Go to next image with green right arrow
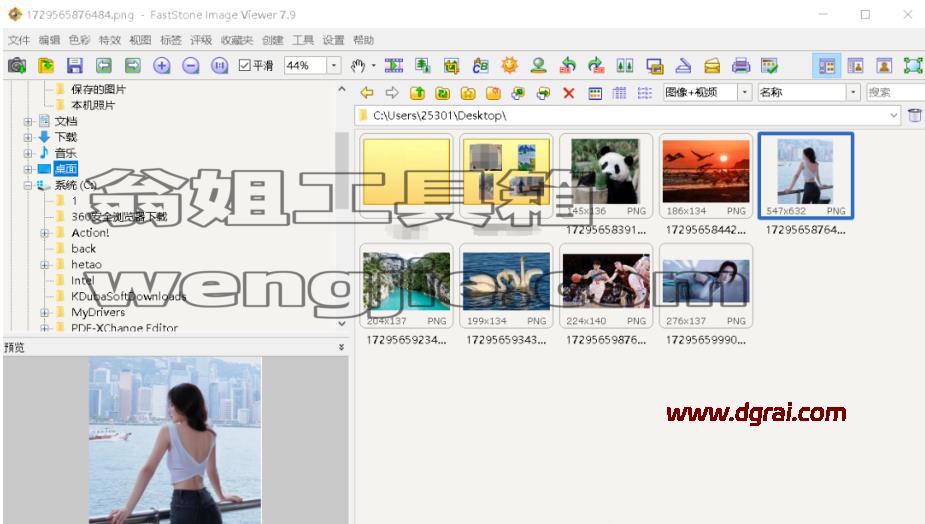The height and width of the screenshot is (524, 925). (133, 65)
